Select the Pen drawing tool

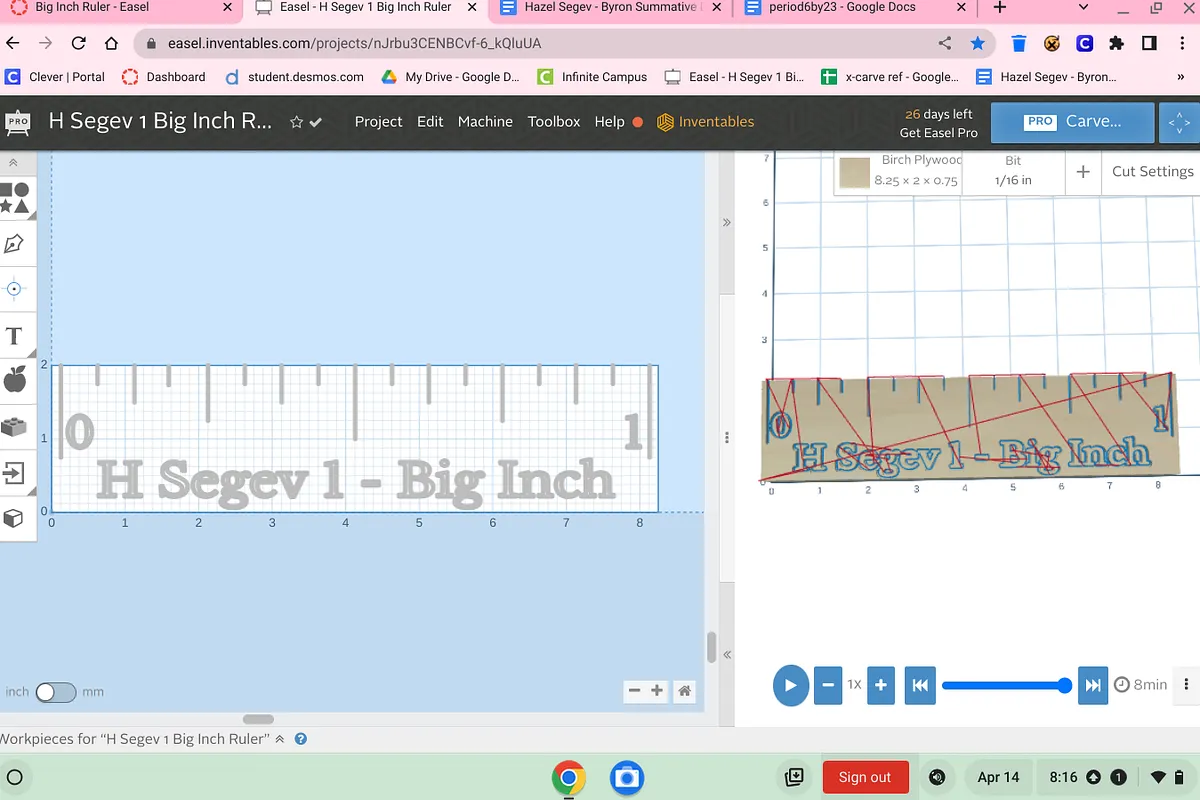tap(14, 244)
